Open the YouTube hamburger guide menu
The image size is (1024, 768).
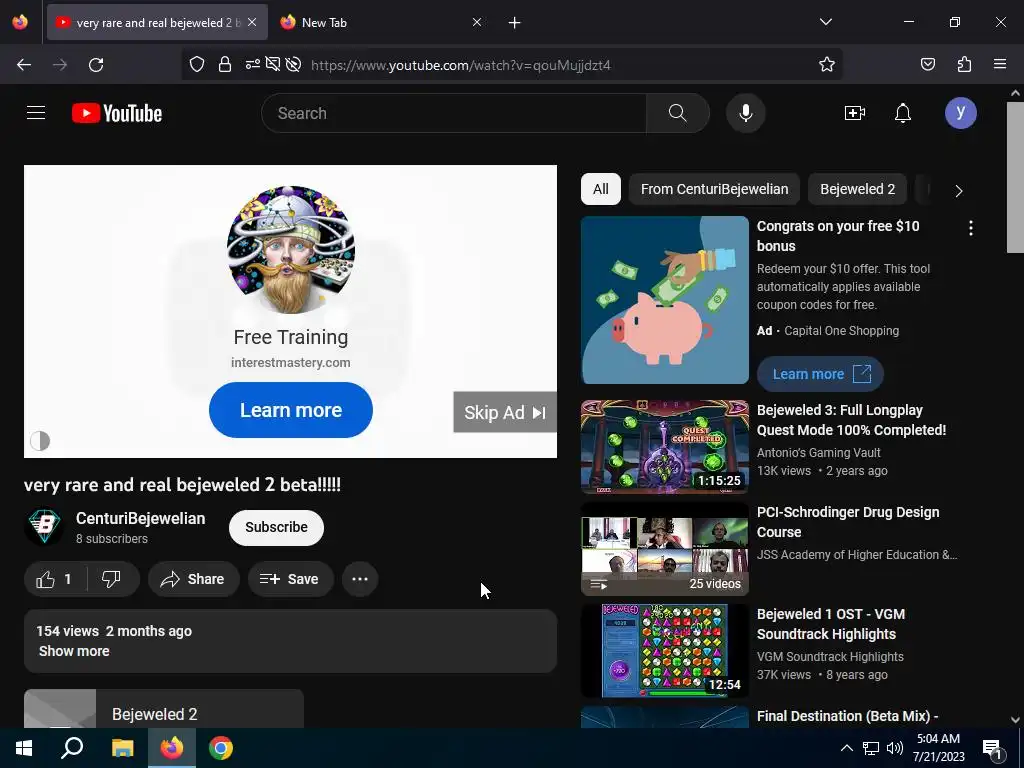(36, 113)
